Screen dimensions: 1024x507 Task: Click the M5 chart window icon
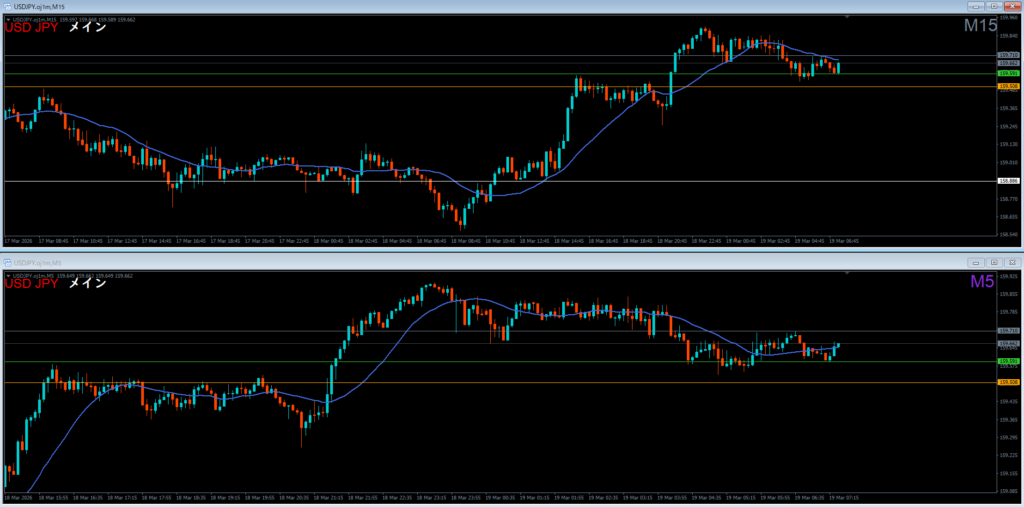[7, 261]
